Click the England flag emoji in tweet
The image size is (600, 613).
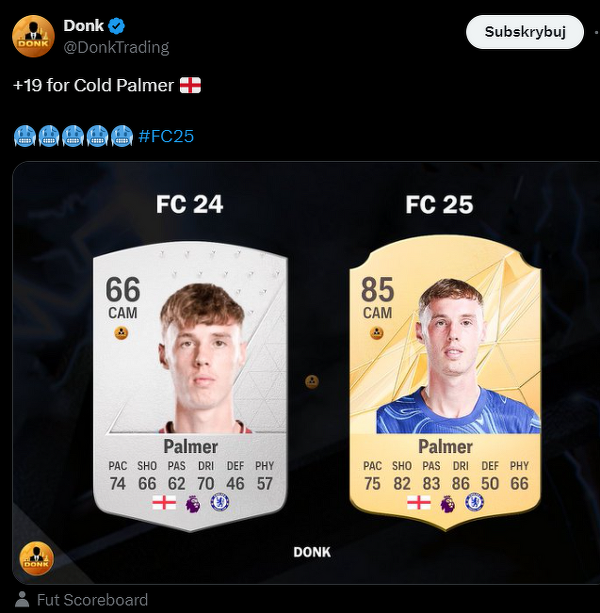pos(190,85)
